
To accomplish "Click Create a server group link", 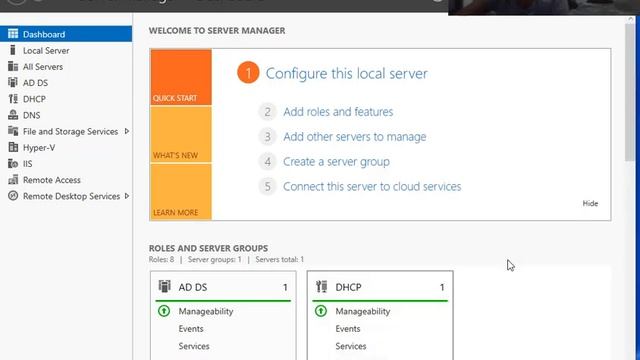I will [336, 162].
